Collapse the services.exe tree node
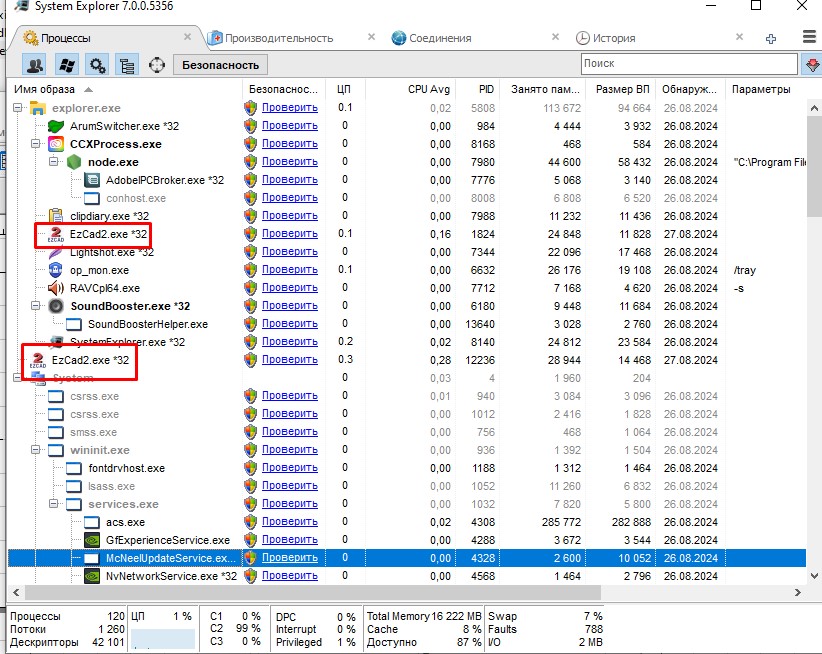 (54, 504)
